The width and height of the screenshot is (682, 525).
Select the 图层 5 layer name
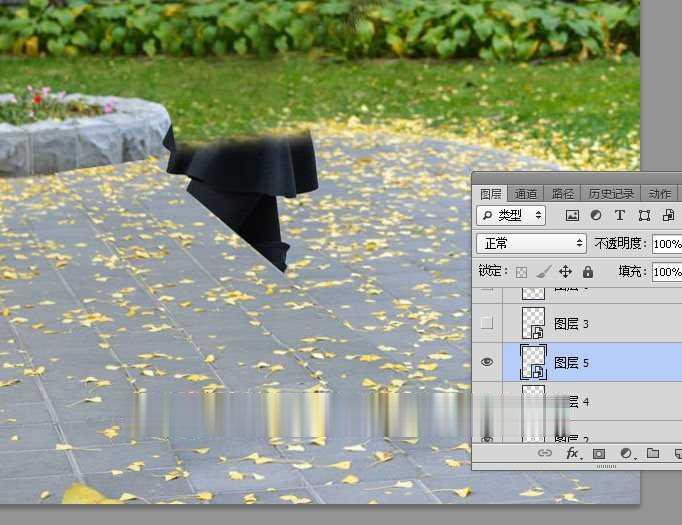[571, 363]
